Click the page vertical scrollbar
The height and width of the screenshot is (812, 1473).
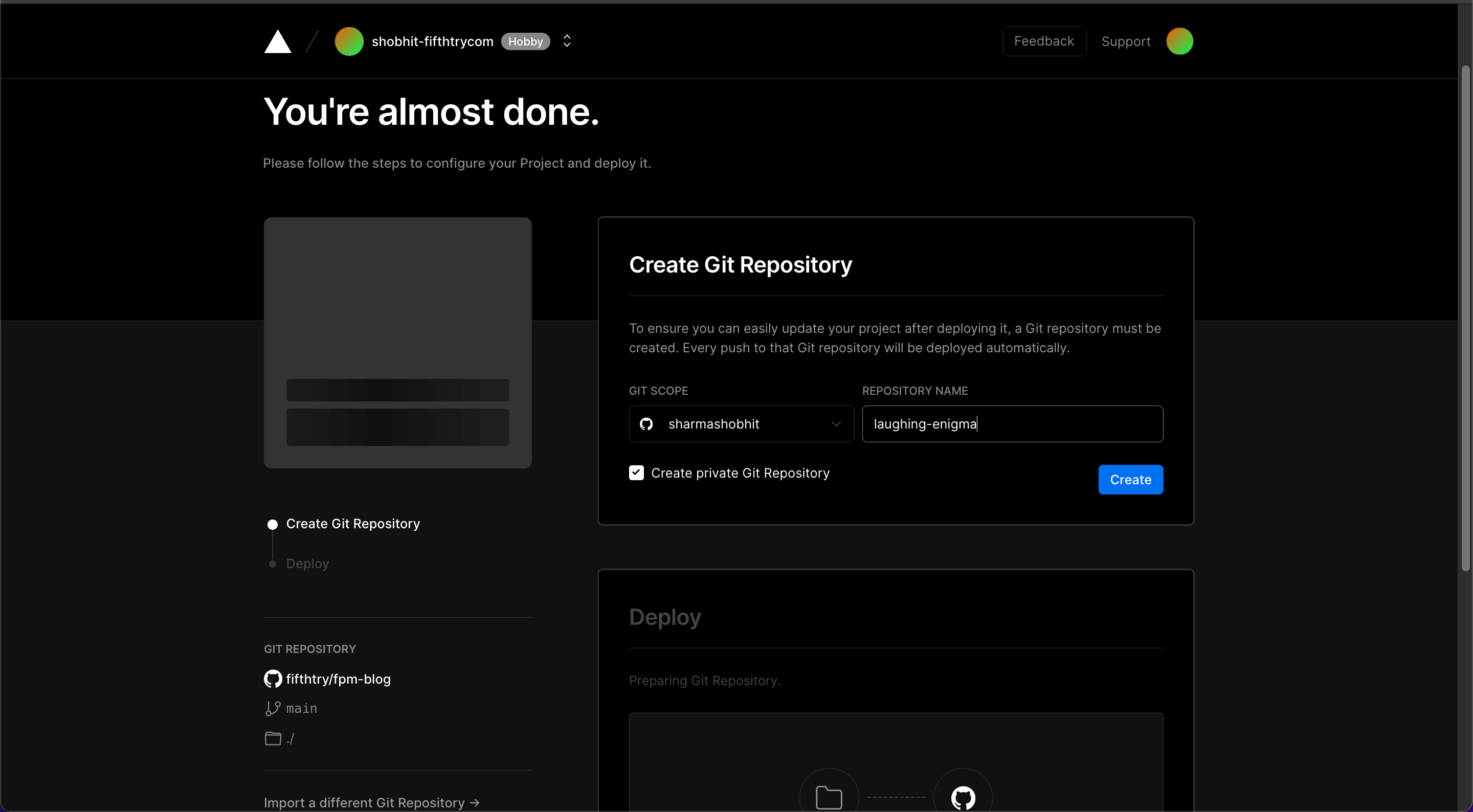pos(1465,319)
